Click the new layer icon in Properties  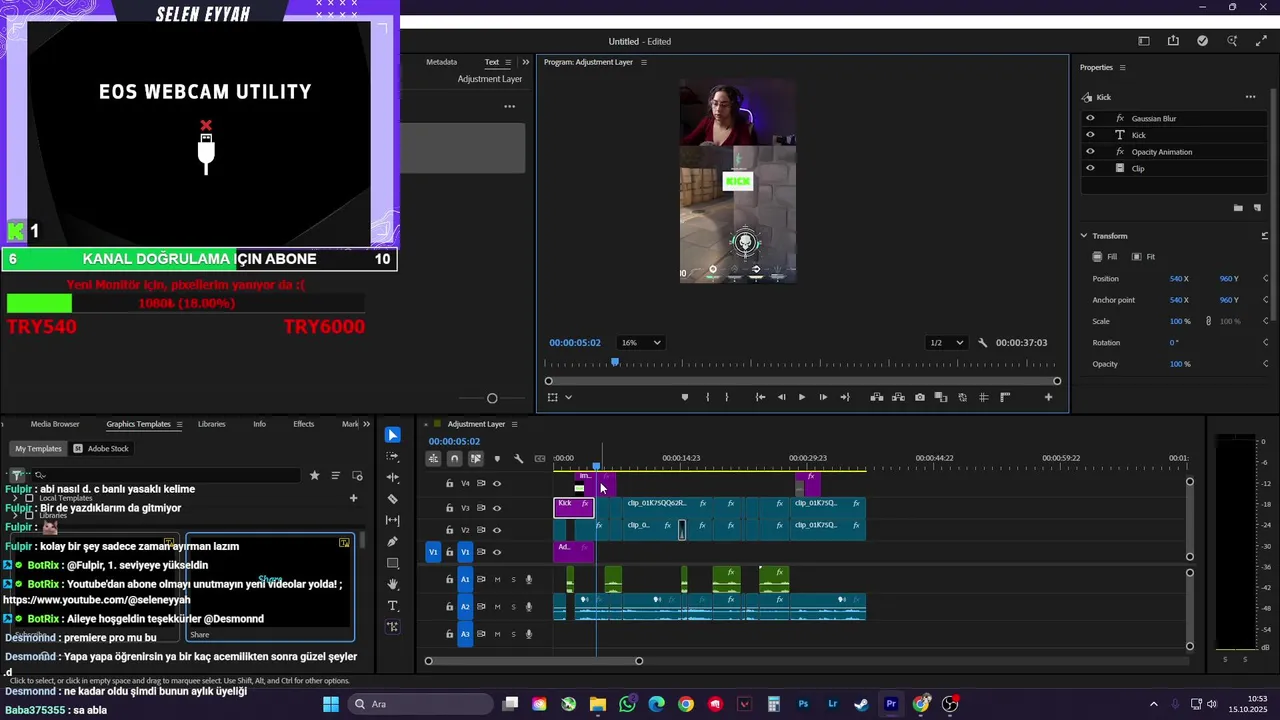click(x=1258, y=208)
